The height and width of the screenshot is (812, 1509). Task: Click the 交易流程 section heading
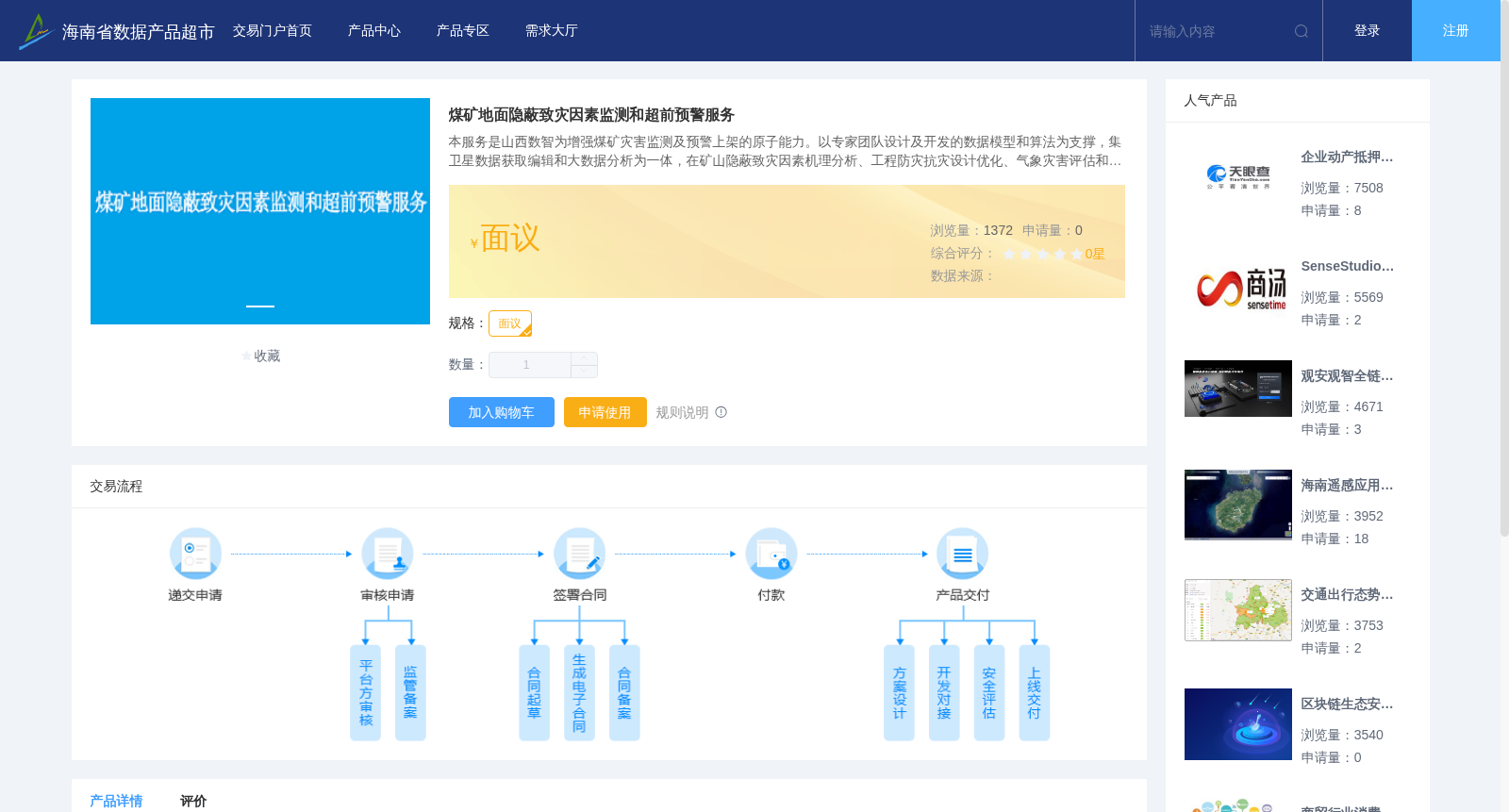click(116, 487)
